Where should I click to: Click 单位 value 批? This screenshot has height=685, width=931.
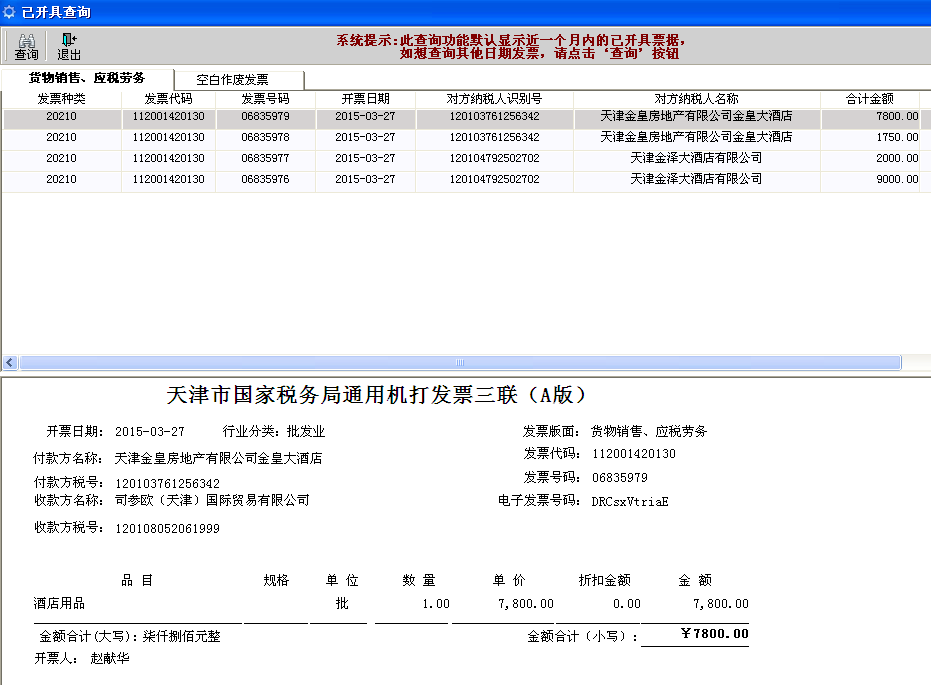(x=342, y=604)
